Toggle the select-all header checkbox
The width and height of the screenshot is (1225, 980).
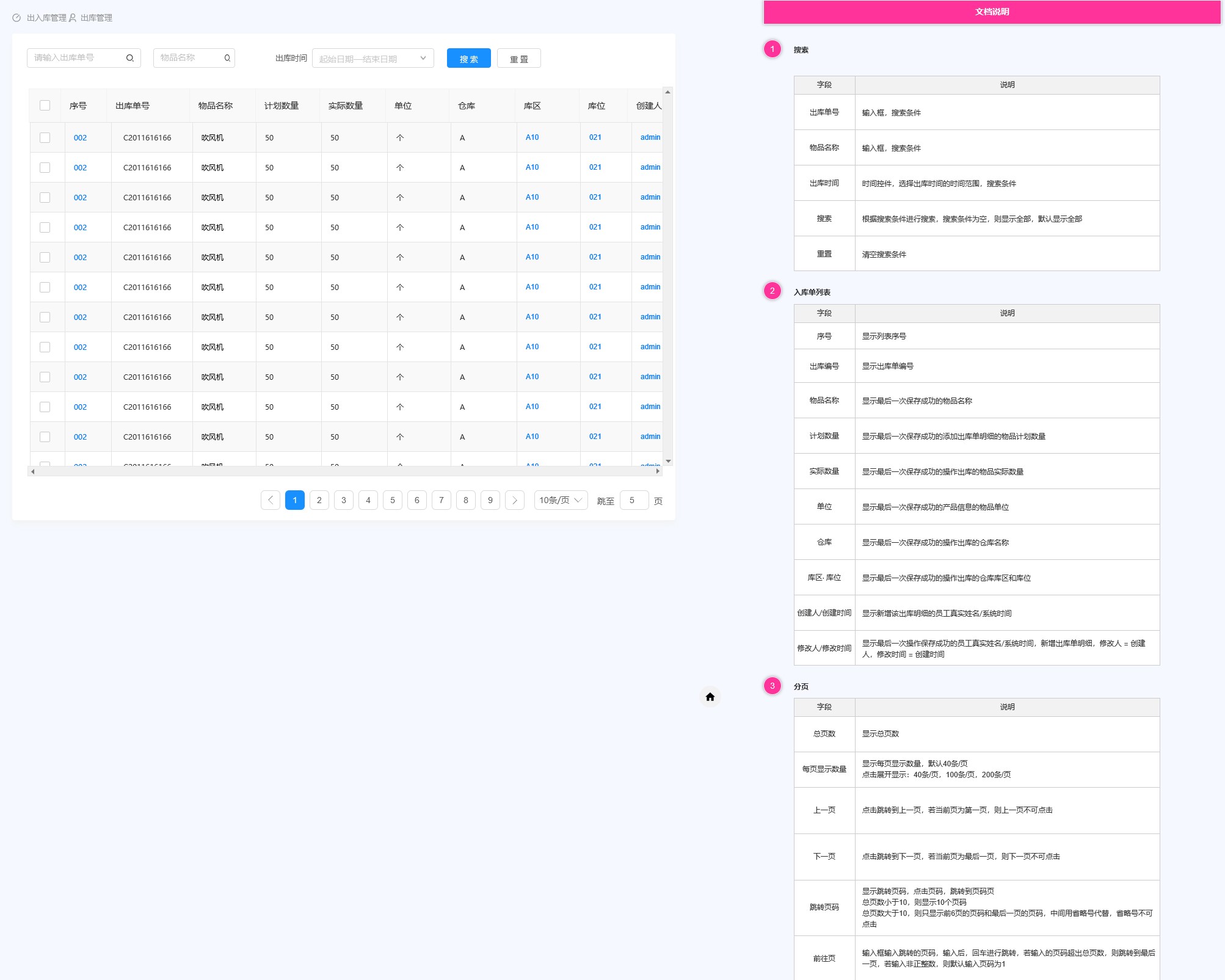45,105
